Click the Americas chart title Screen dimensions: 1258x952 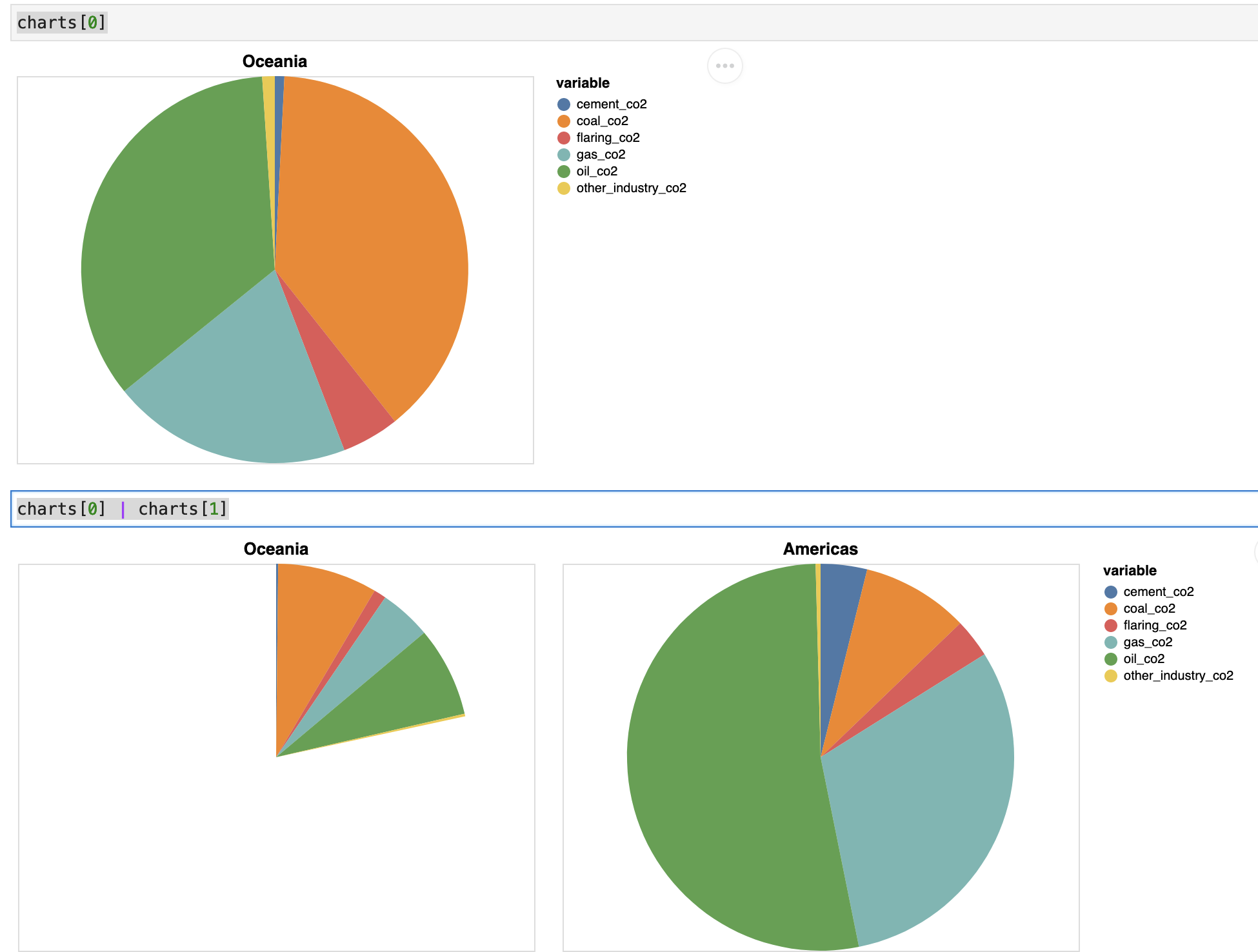pos(820,549)
